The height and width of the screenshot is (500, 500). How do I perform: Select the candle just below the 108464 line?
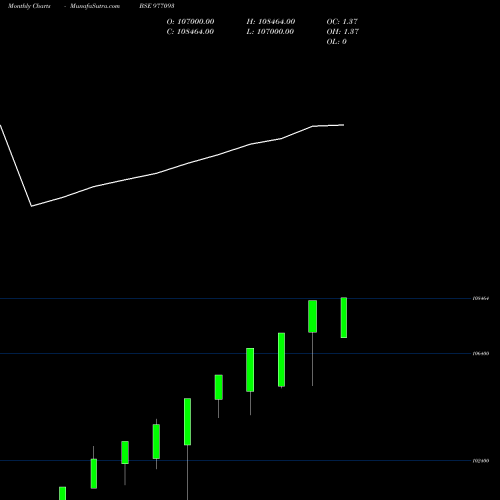tap(312, 316)
